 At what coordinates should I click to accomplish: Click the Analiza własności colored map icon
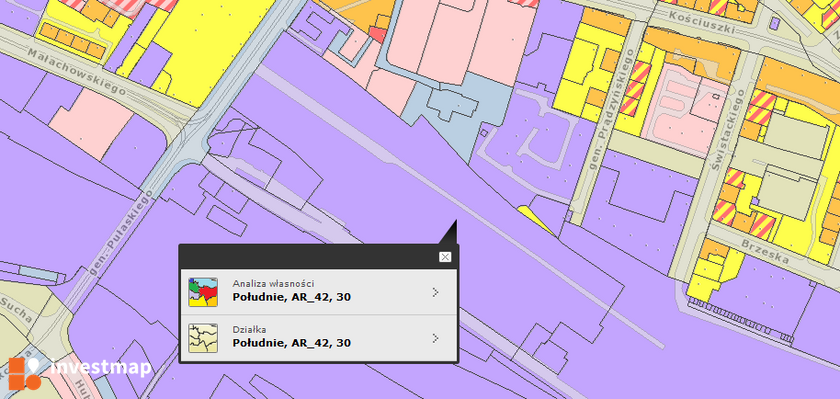pyautogui.click(x=203, y=292)
